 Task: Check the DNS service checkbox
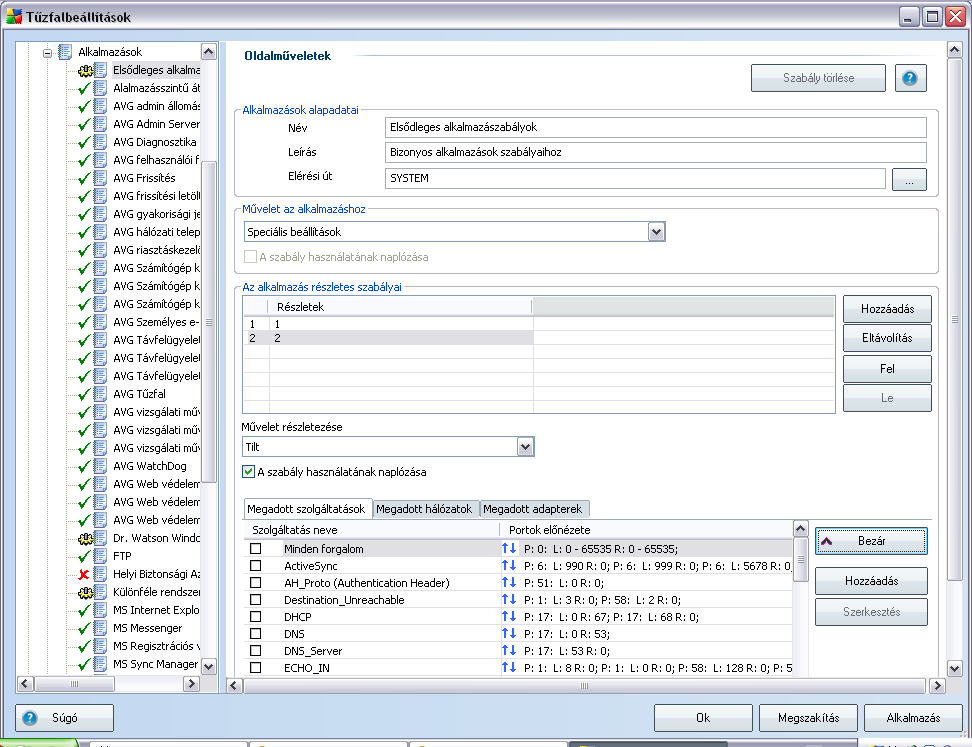[255, 634]
